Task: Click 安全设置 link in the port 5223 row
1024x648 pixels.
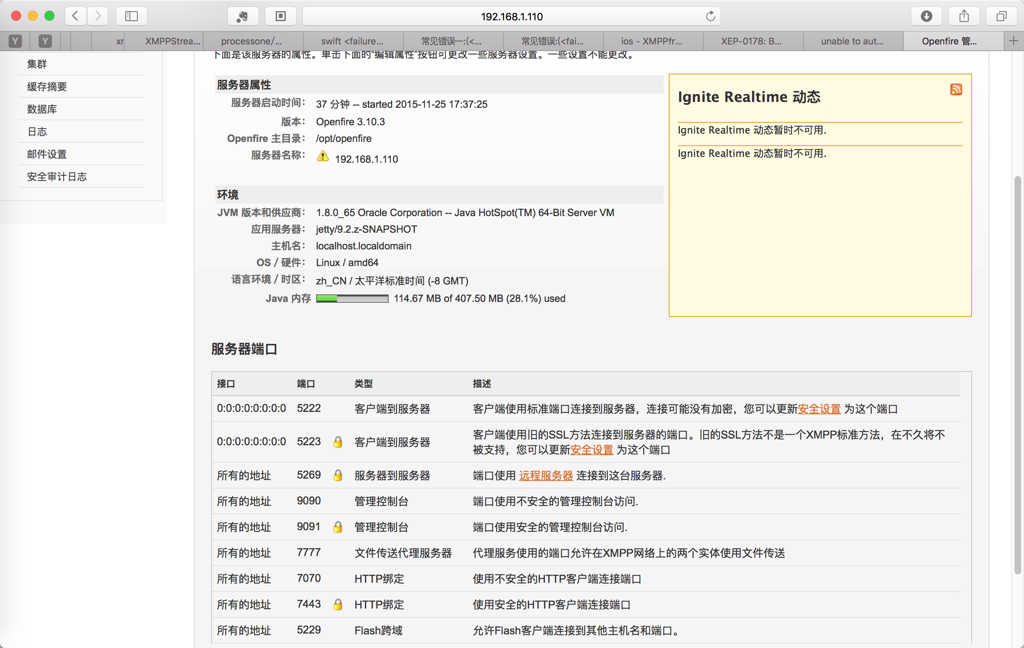Action: pos(592,450)
